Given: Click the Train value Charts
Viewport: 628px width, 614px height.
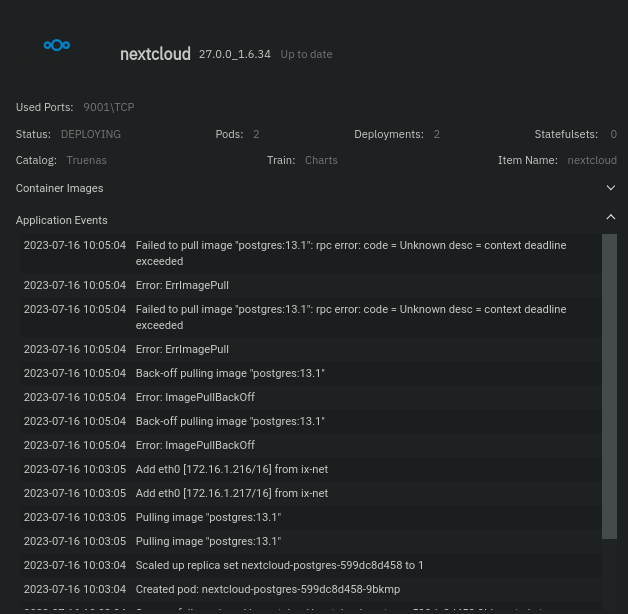Looking at the screenshot, I should 321,160.
